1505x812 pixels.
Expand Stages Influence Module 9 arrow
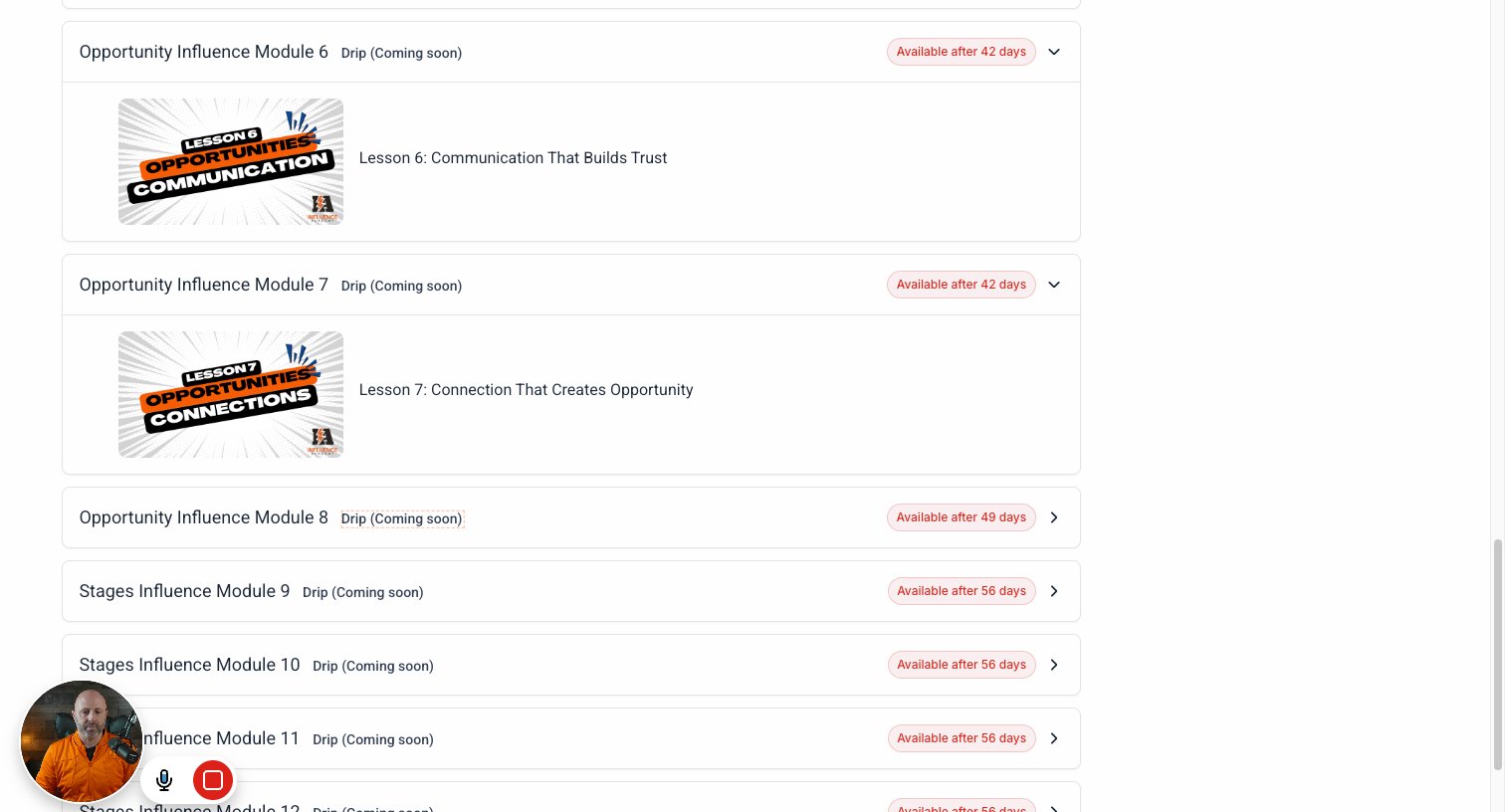(x=1054, y=591)
